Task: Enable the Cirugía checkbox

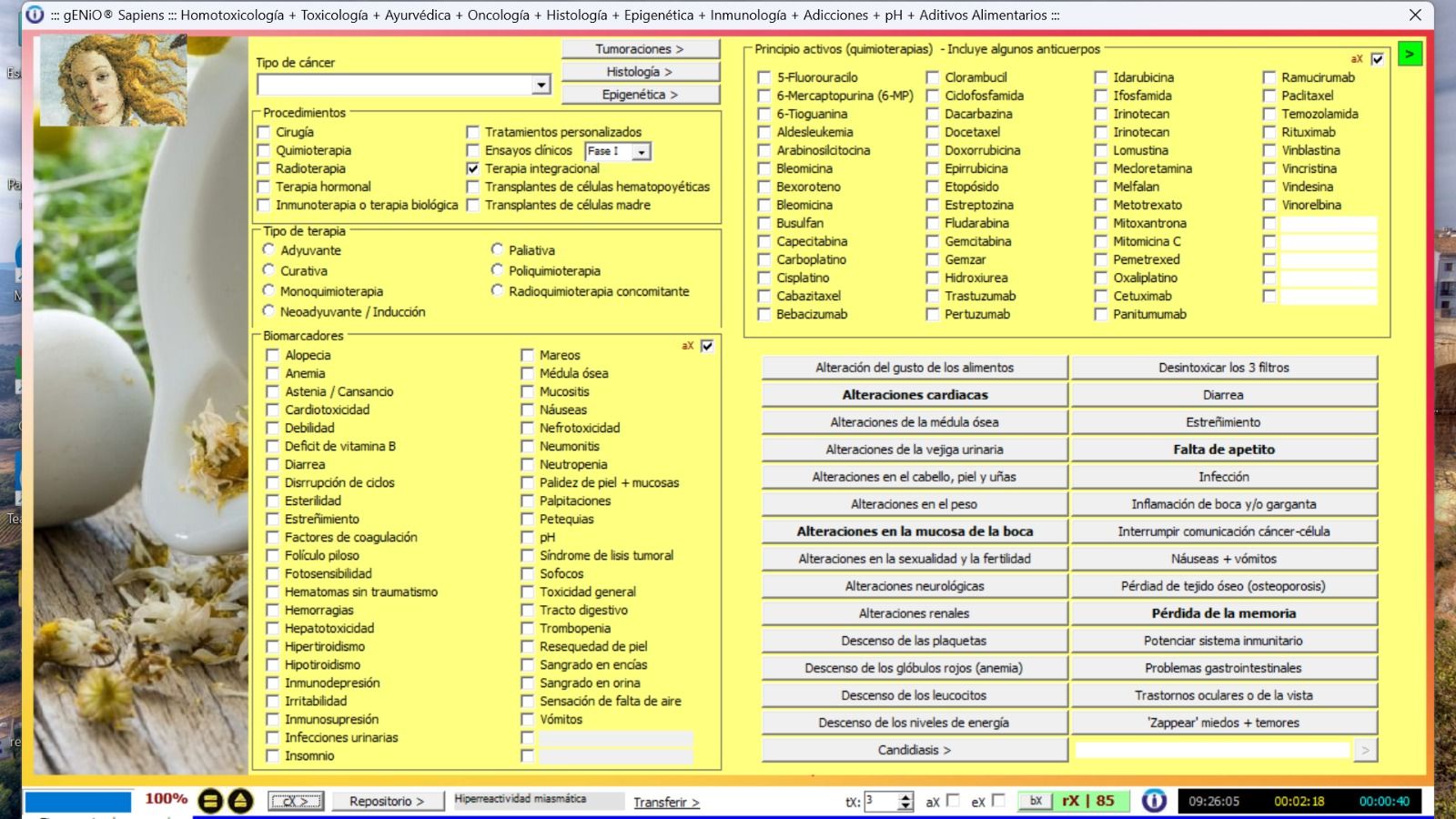Action: 264,132
